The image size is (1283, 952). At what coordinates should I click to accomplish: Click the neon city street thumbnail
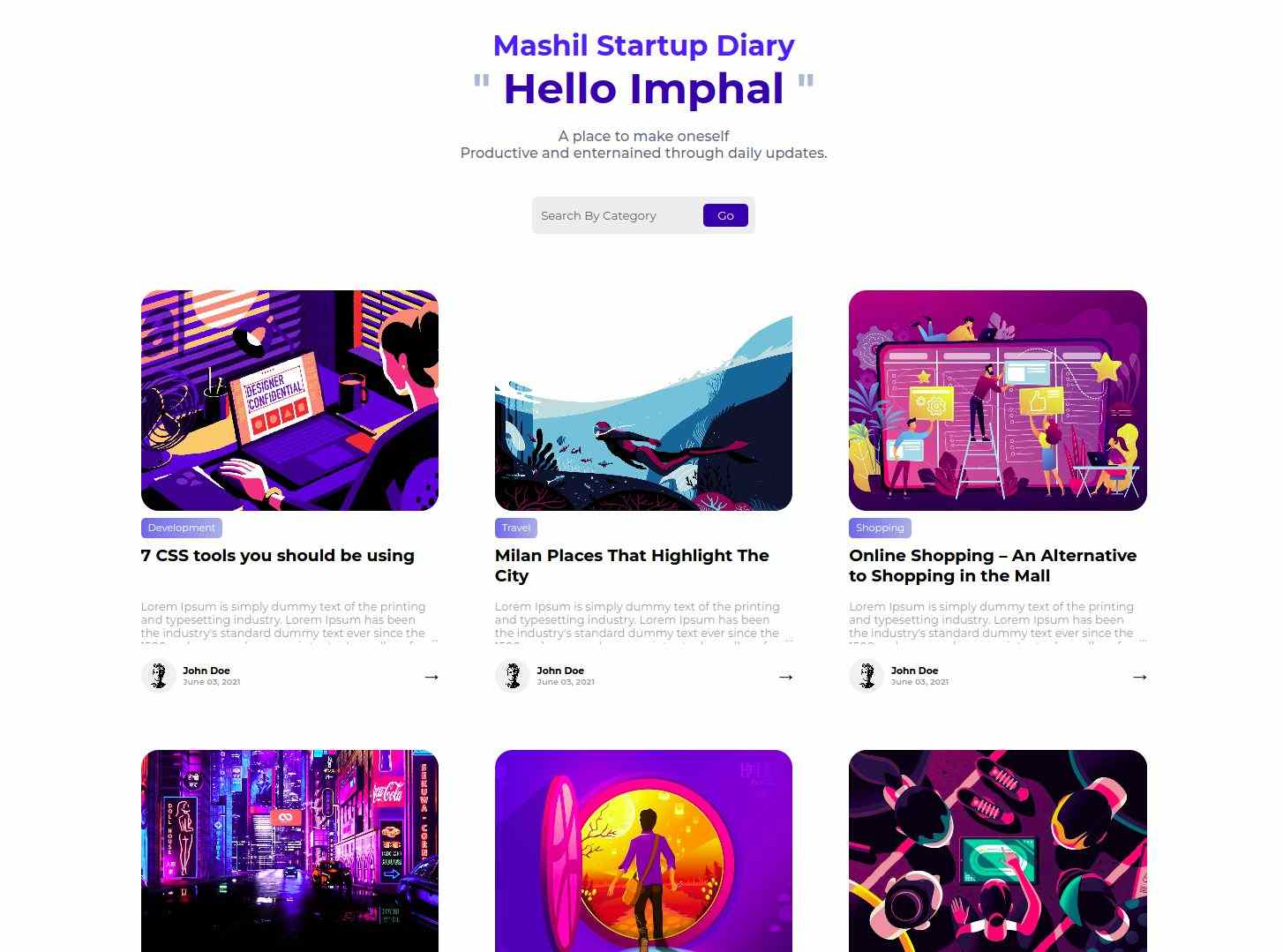click(x=289, y=851)
